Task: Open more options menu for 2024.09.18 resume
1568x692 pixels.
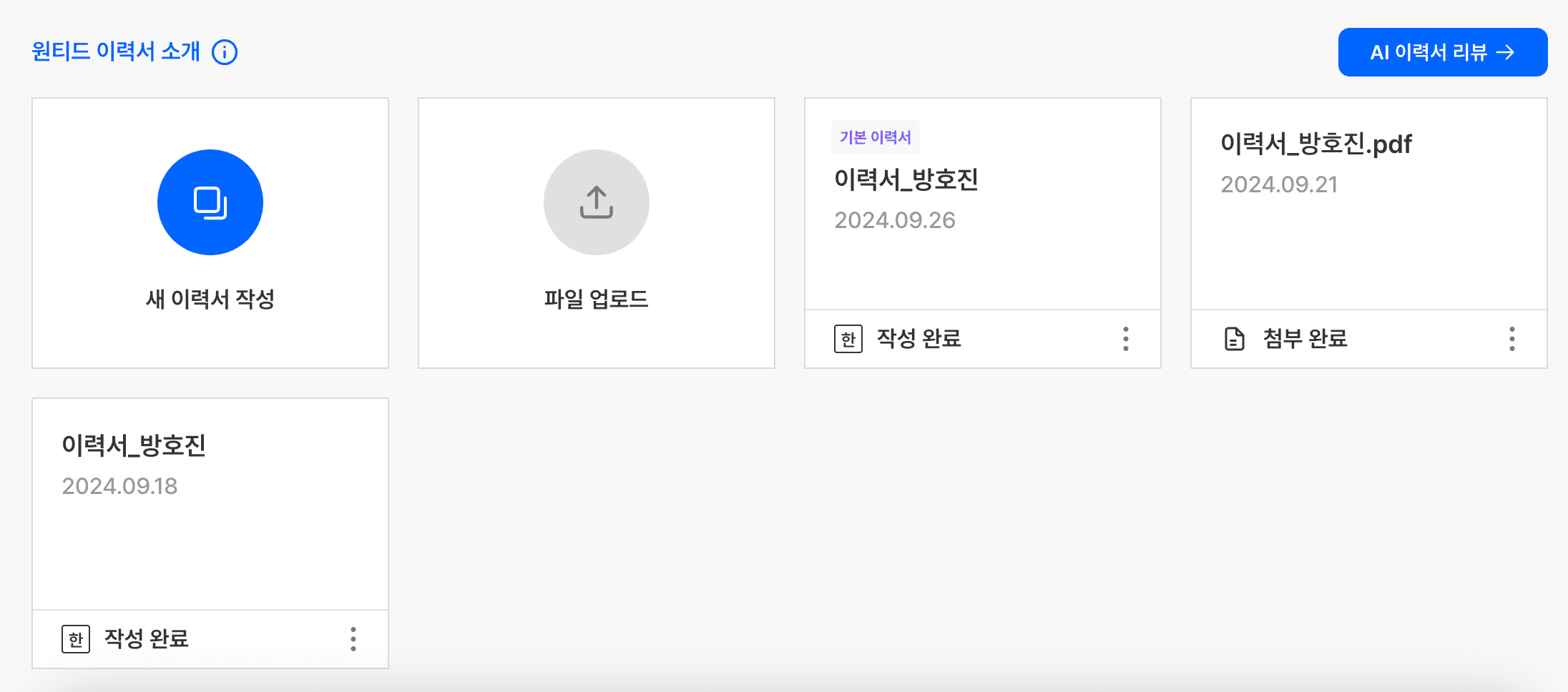Action: click(353, 639)
